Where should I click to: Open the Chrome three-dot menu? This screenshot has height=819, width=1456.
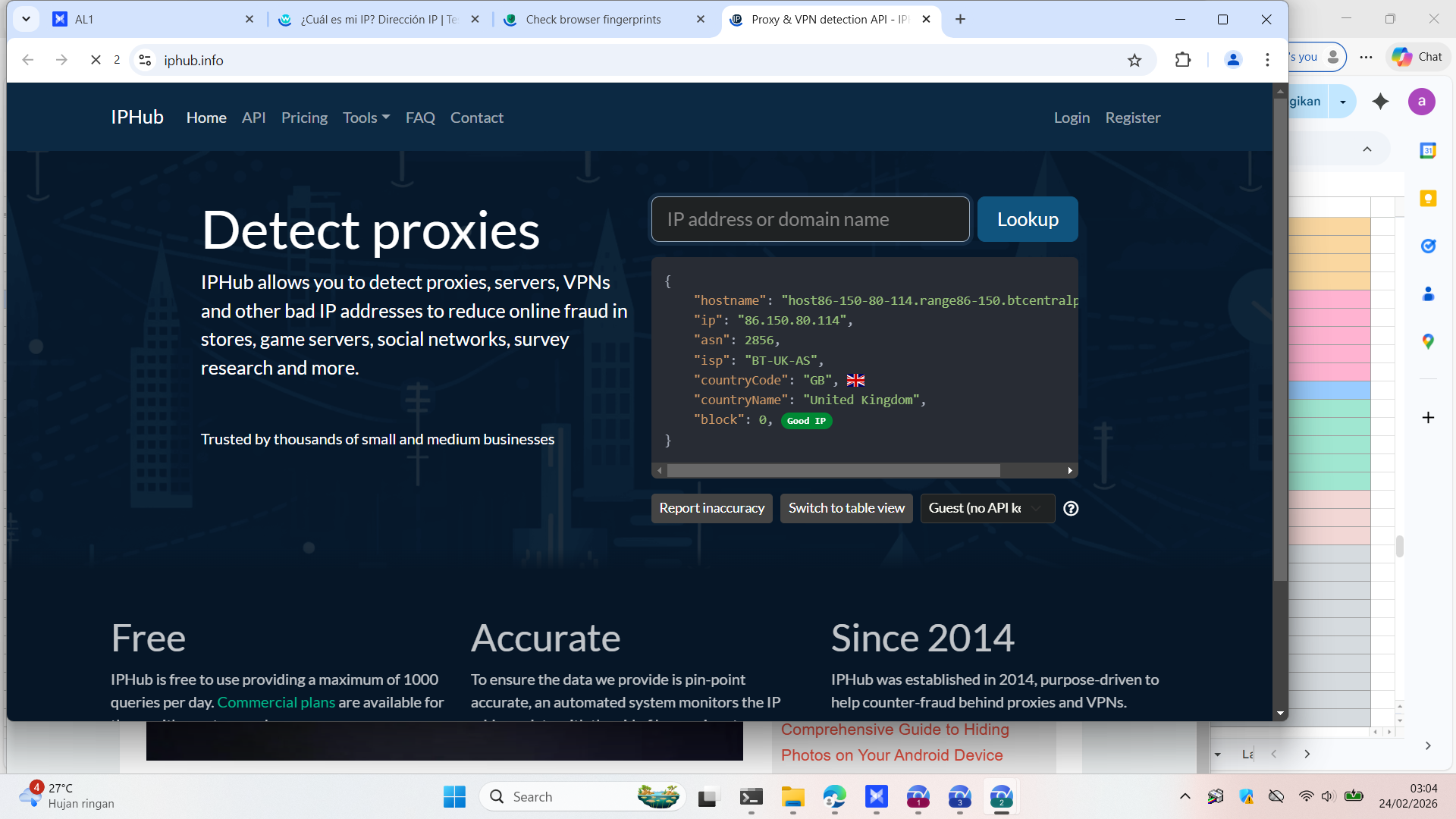[1267, 60]
